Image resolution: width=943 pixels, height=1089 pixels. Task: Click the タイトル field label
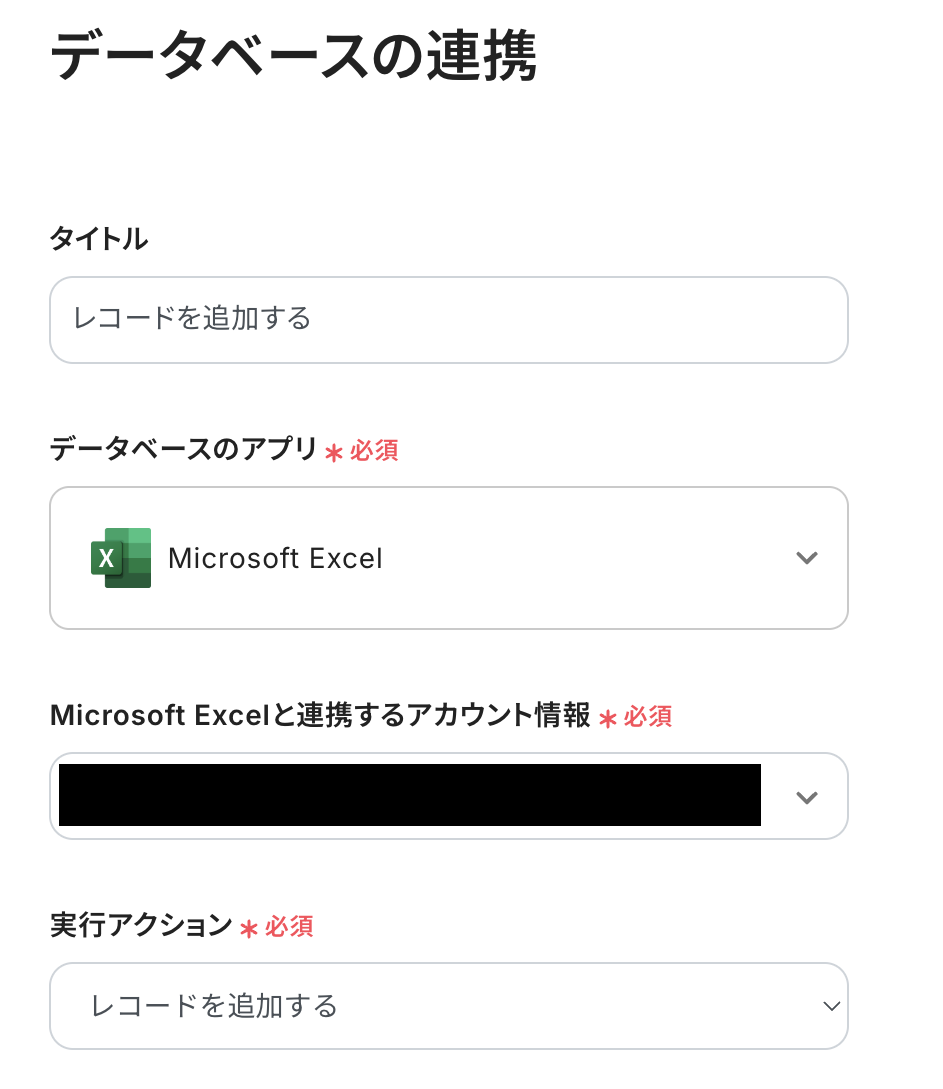click(98, 239)
